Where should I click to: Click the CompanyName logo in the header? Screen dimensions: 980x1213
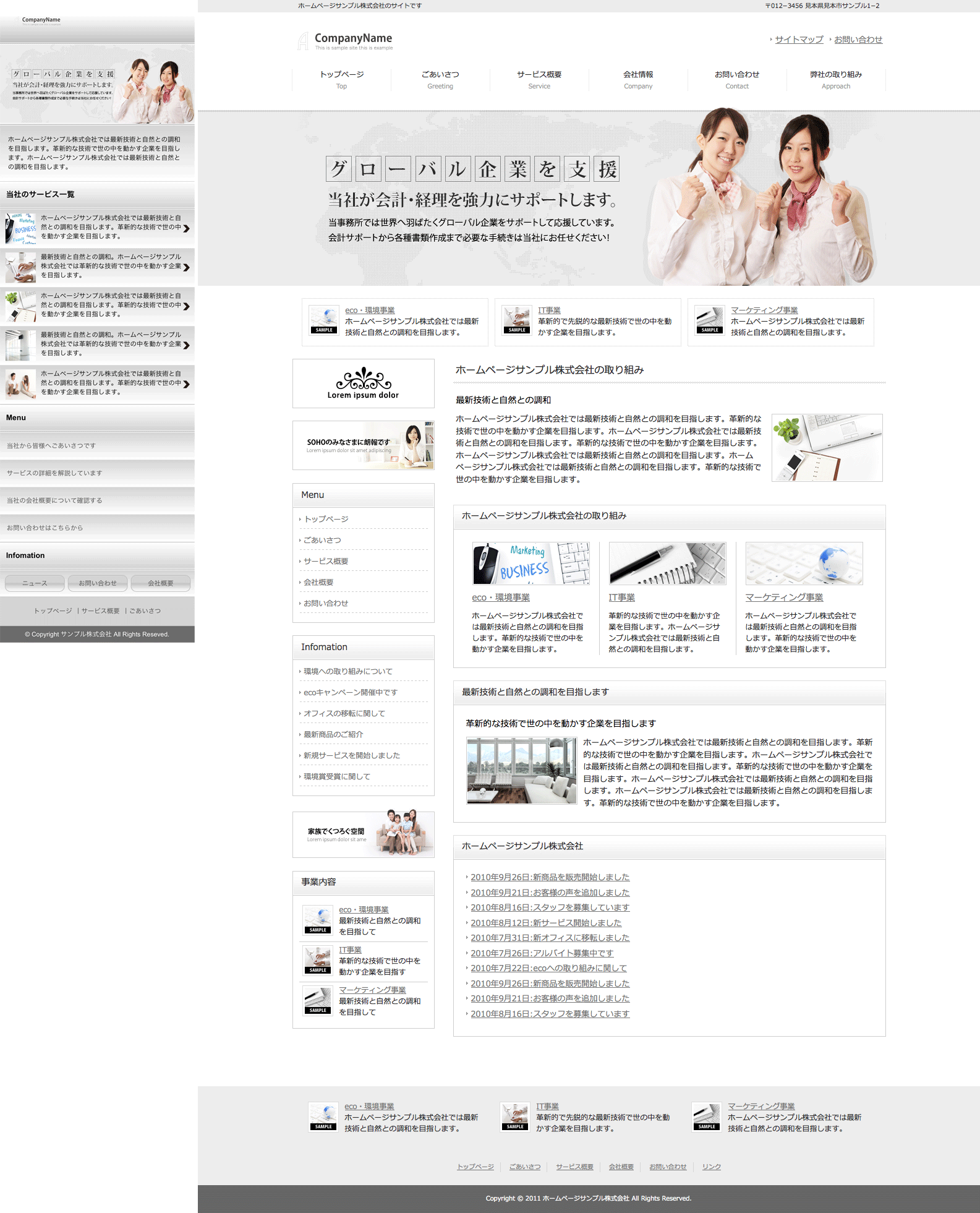tap(345, 41)
